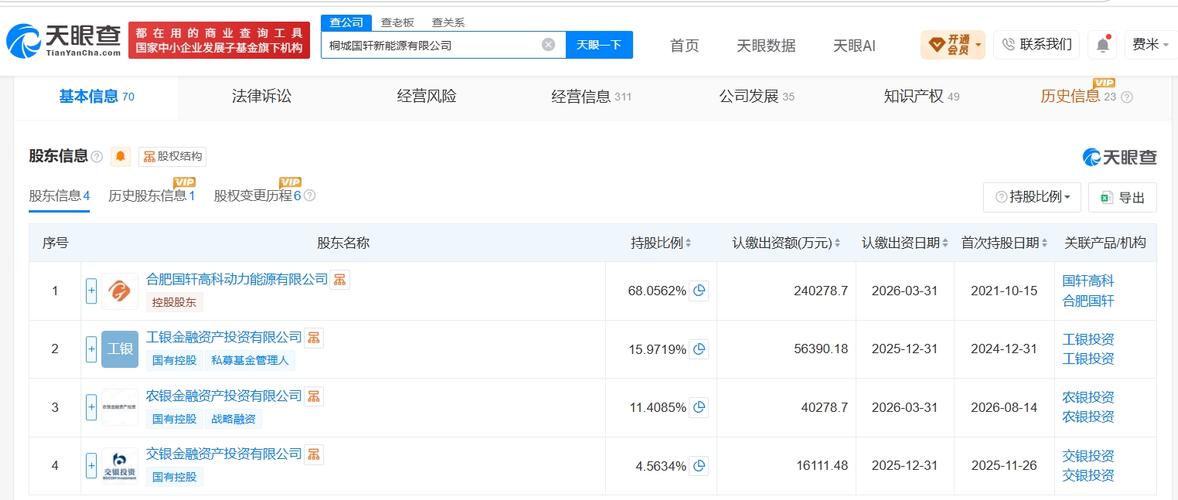Open pie chart for 68.0562% shareholding
This screenshot has height=500, width=1178.
699,291
